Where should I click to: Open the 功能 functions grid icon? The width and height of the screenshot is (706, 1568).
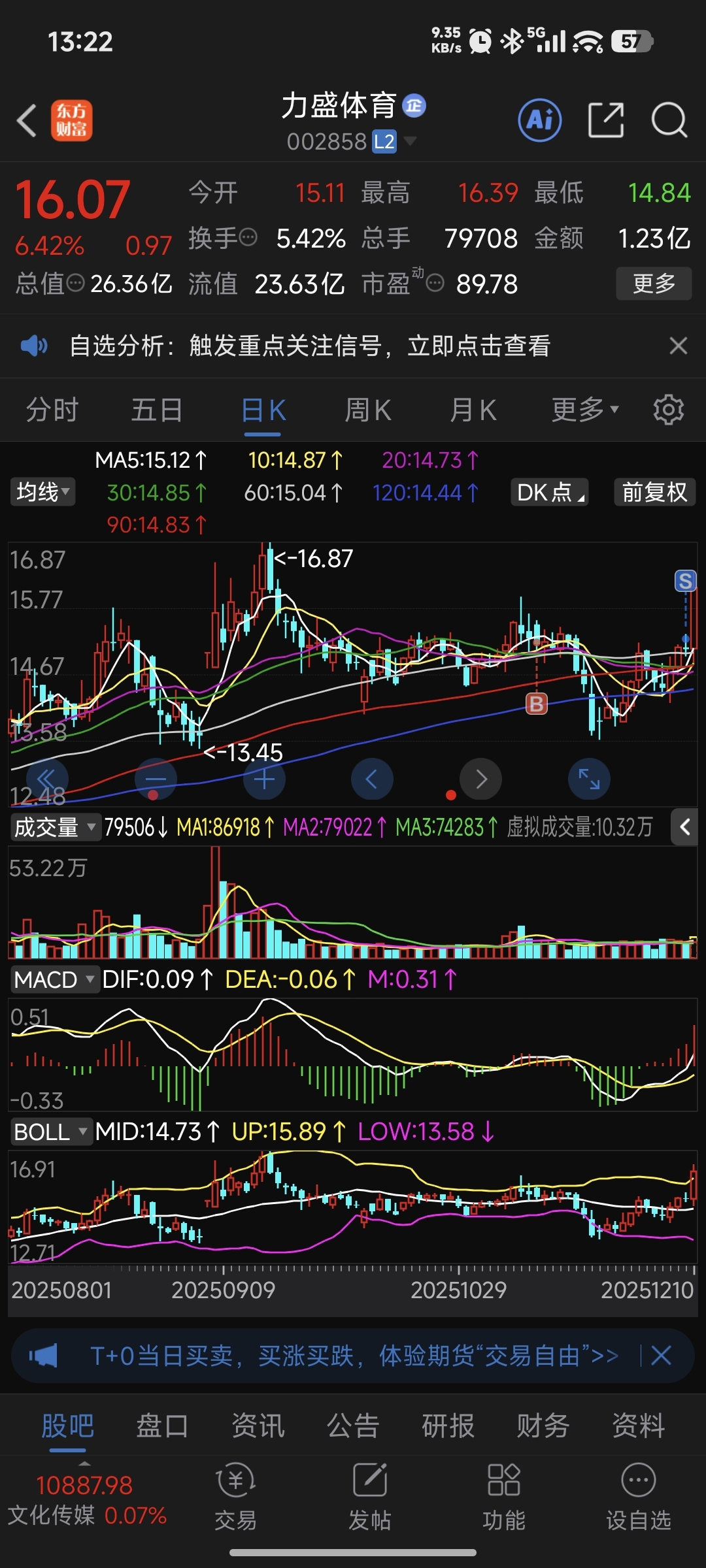tap(504, 1497)
